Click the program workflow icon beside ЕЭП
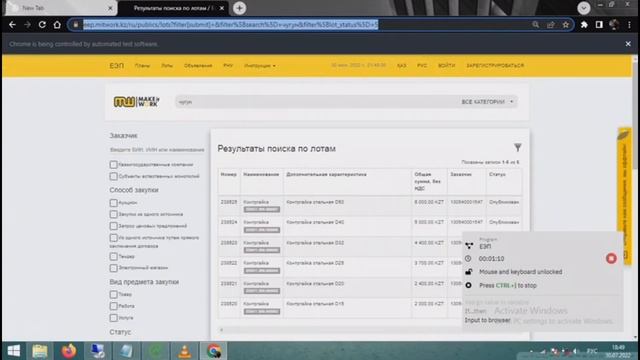 tap(469, 245)
